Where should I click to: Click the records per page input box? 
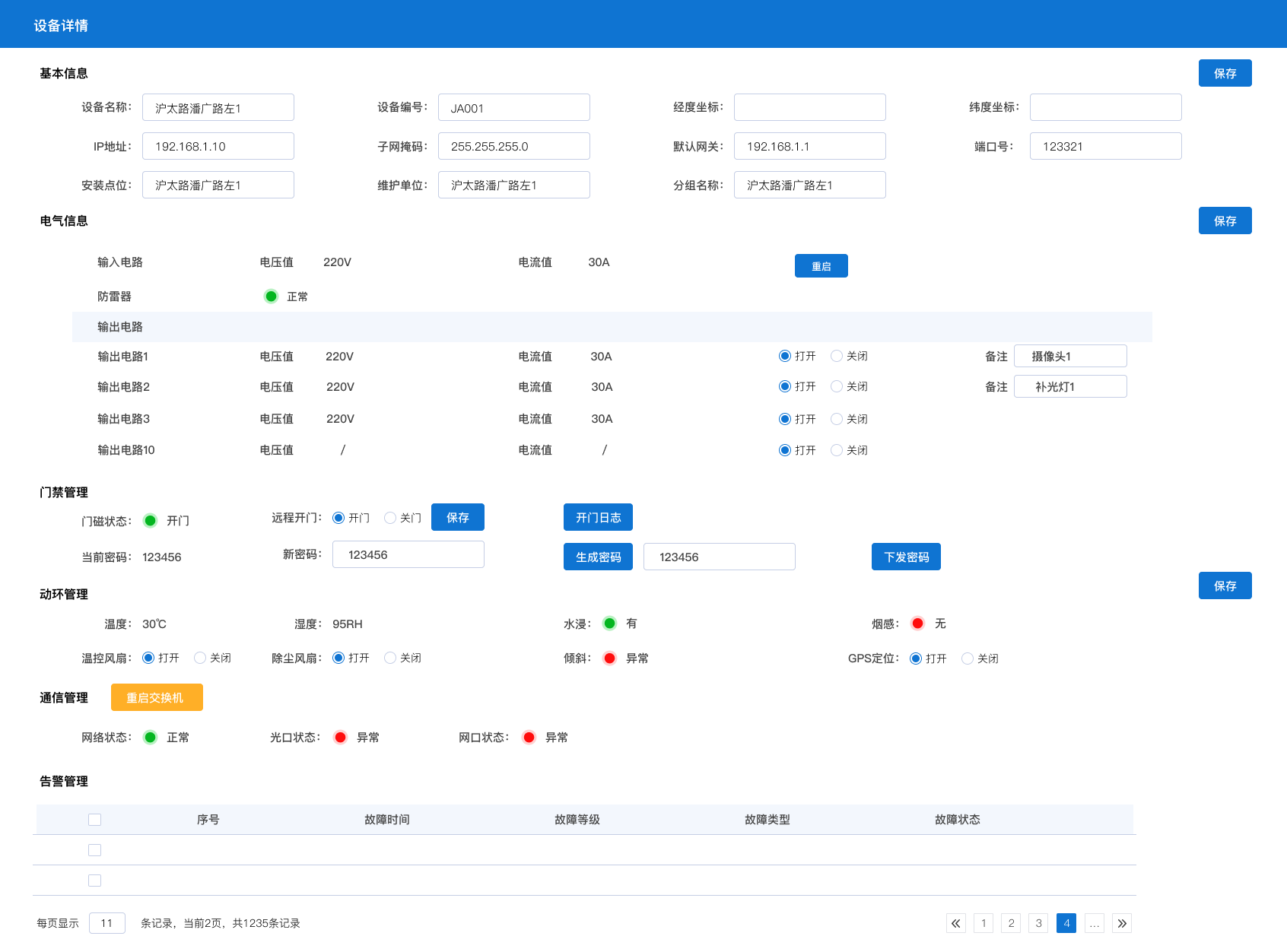(x=106, y=923)
